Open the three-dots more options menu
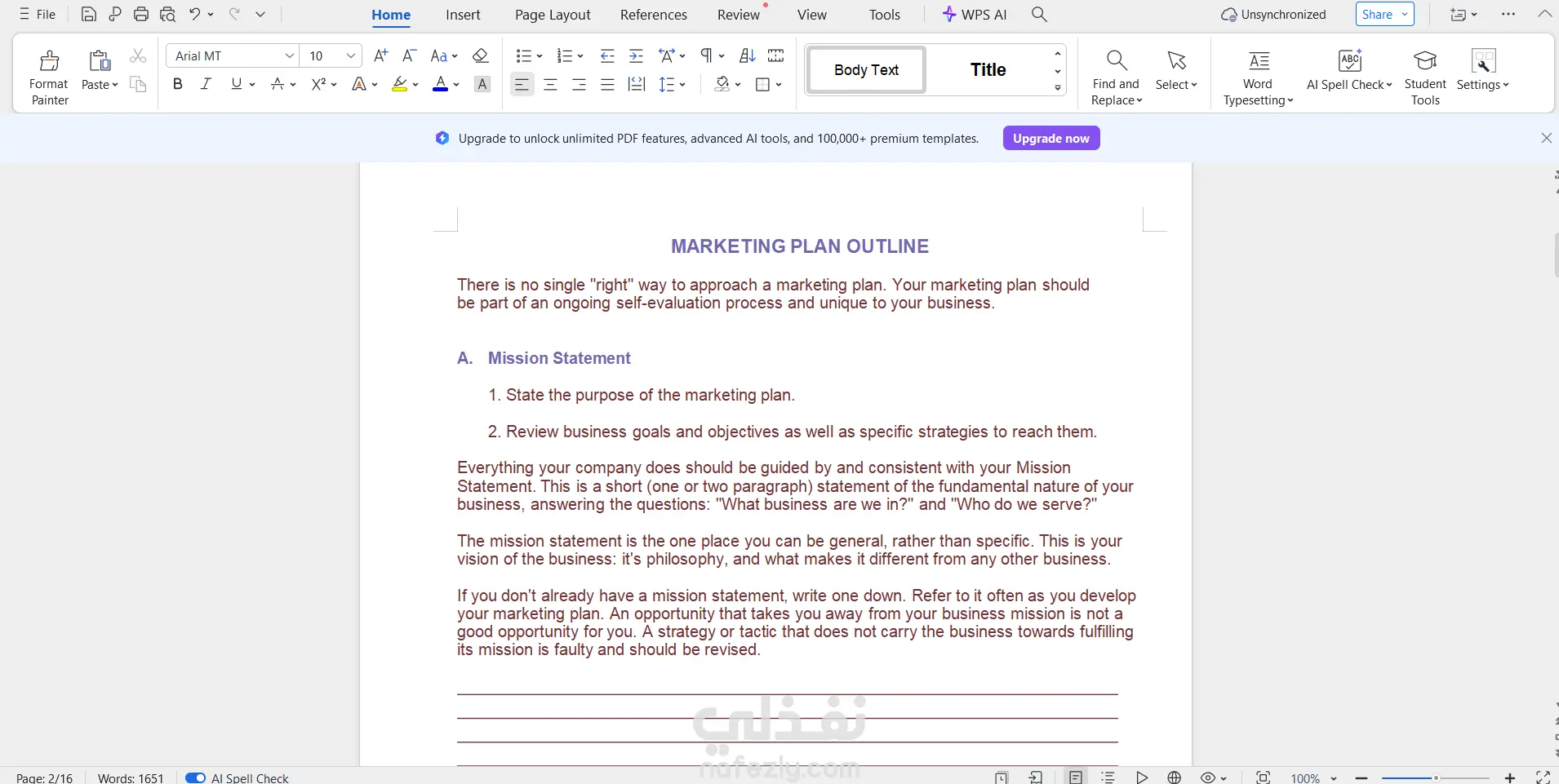 point(1508,14)
